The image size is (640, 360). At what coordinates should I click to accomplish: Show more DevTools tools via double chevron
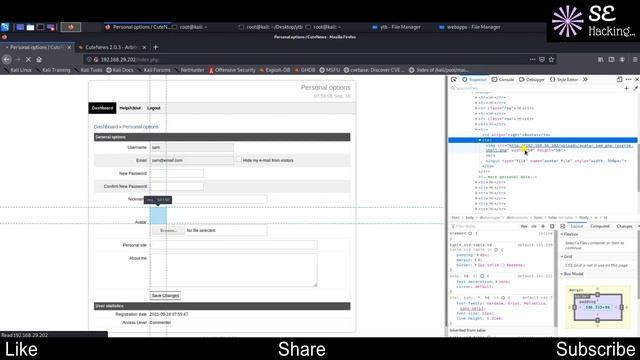click(585, 79)
